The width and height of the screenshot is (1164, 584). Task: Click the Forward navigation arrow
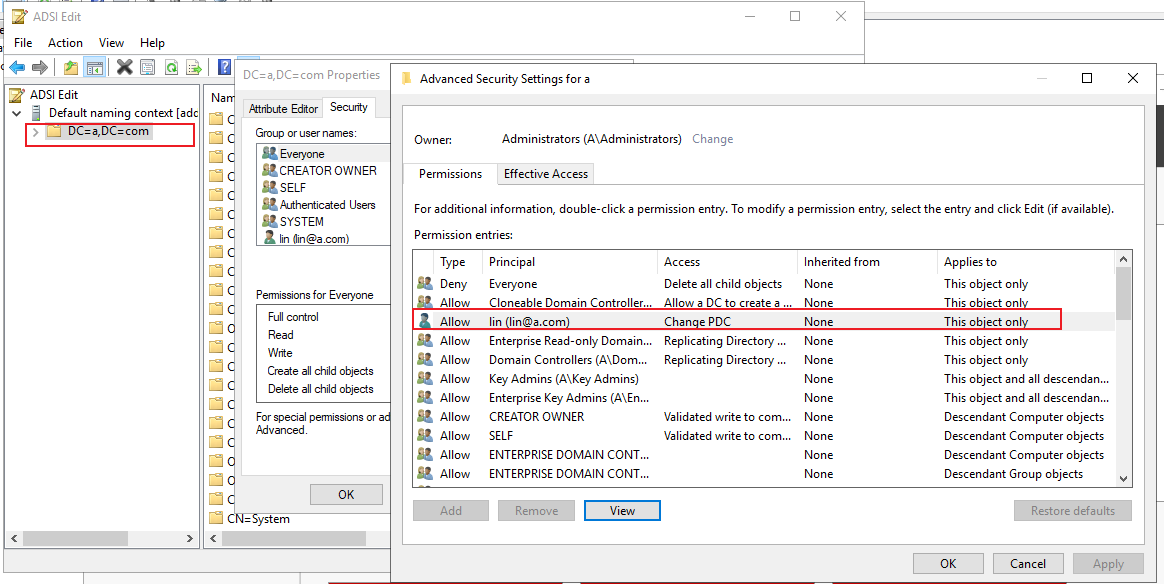pos(39,66)
